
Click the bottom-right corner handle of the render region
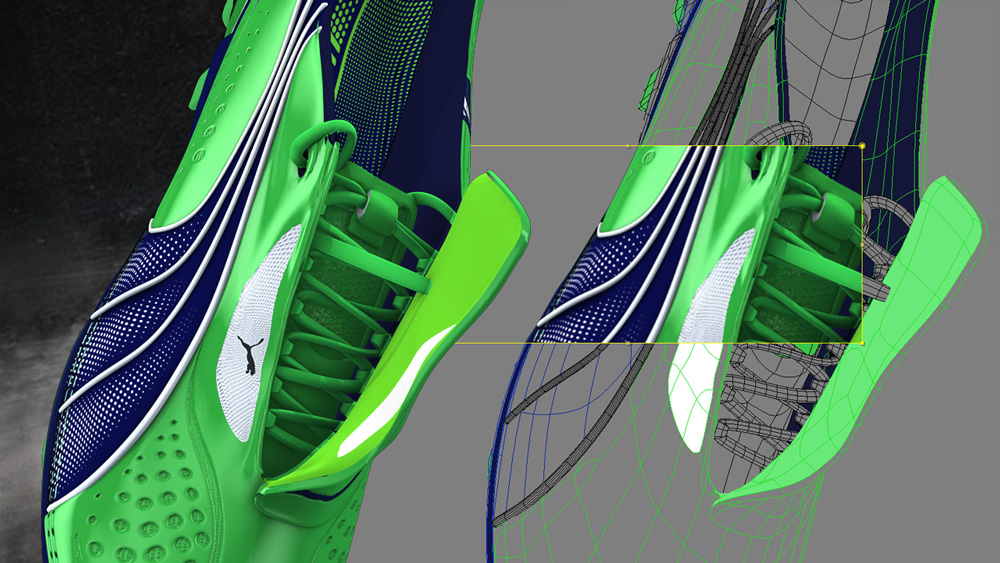tap(862, 342)
